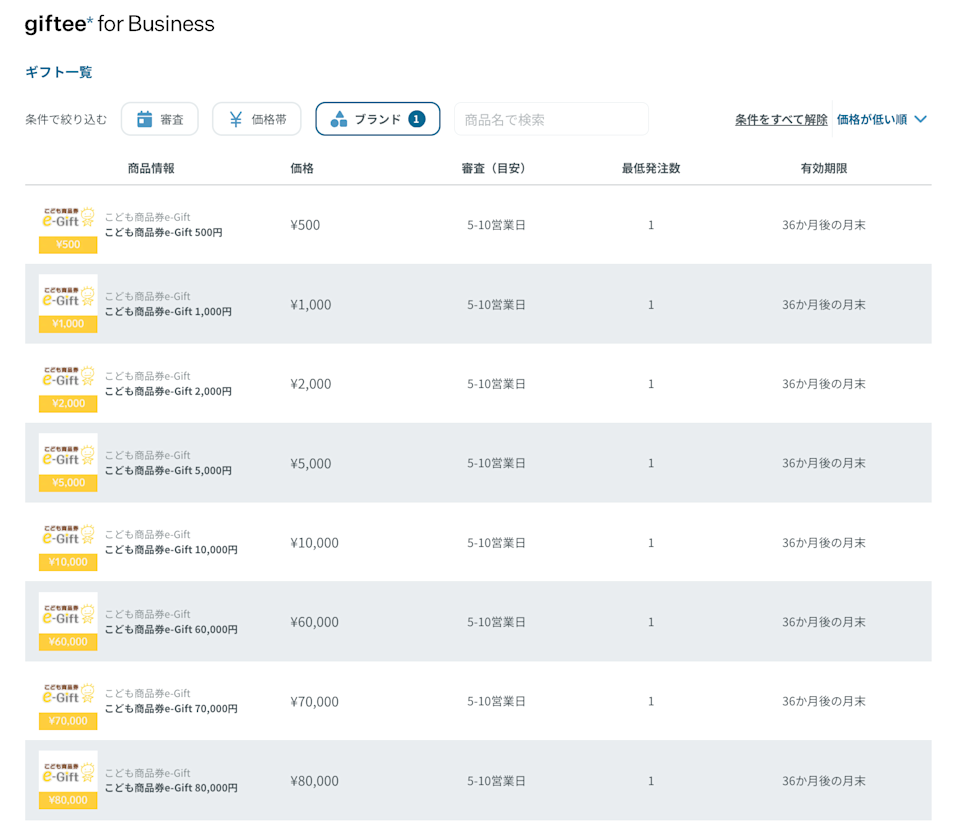The image size is (960, 834).
Task: Open the ¥5,000 e-Gift thumbnail
Action: (x=68, y=463)
